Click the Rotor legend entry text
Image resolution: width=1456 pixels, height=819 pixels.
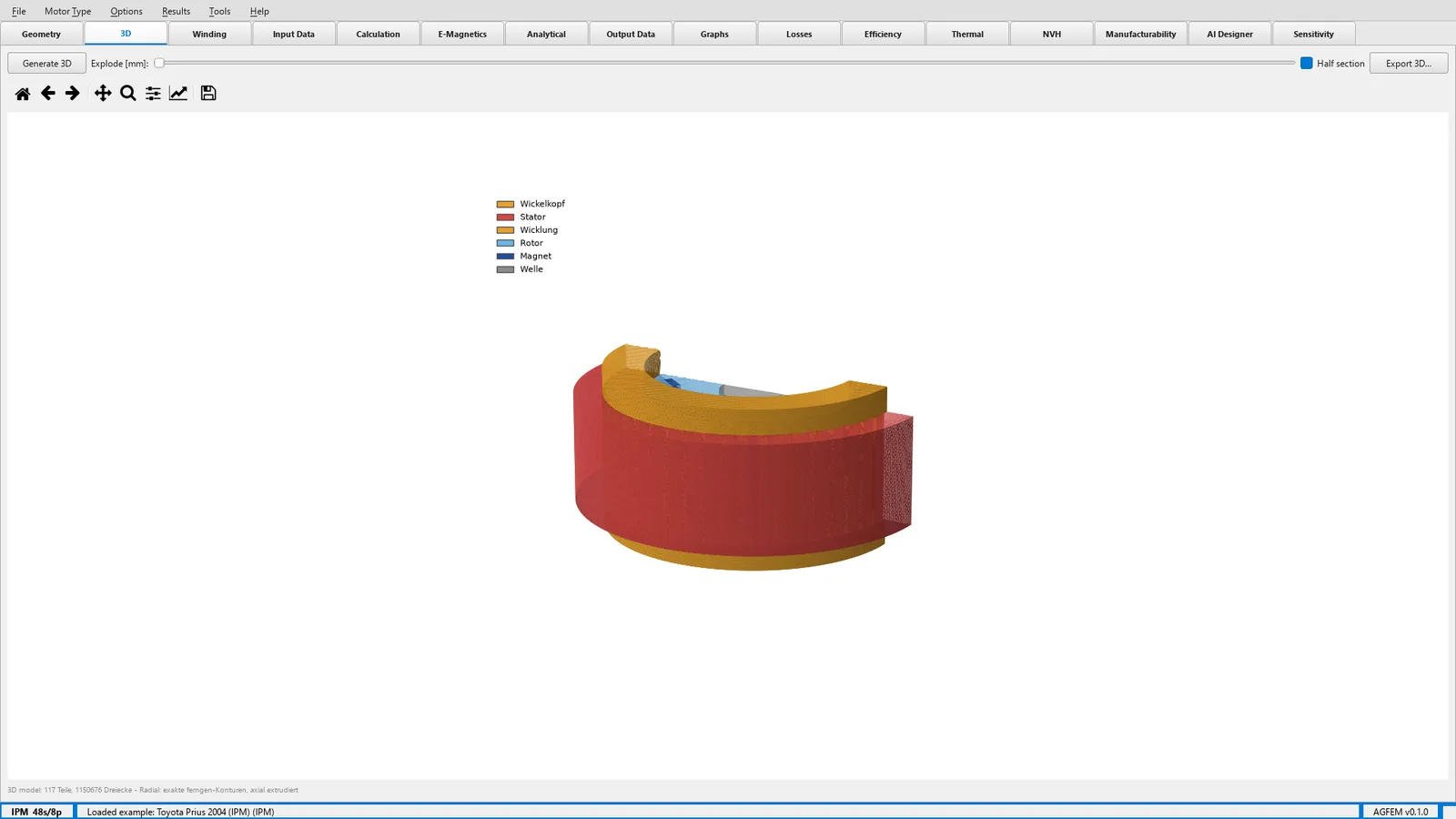pyautogui.click(x=531, y=243)
